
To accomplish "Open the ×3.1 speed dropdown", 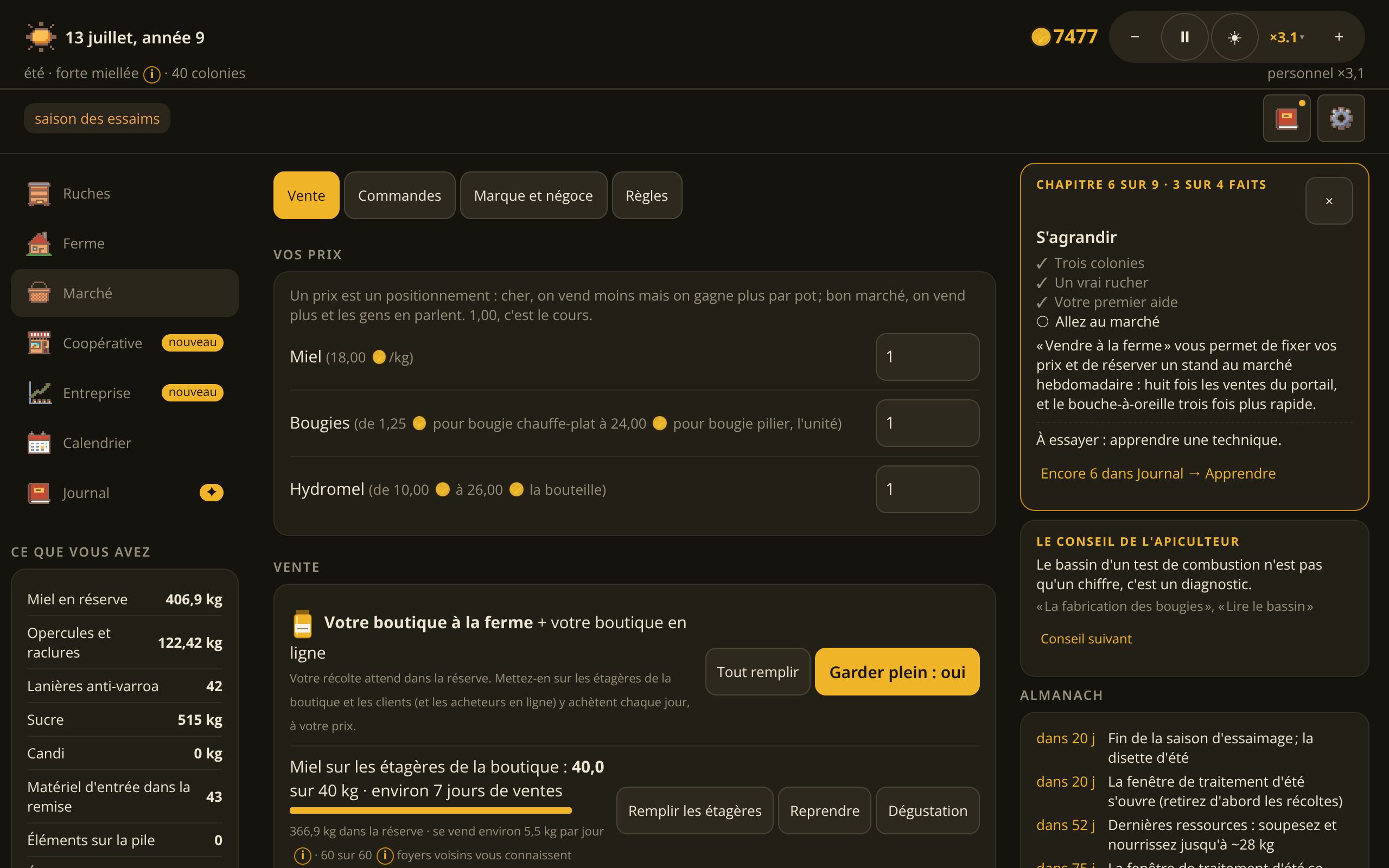I will point(1287,37).
